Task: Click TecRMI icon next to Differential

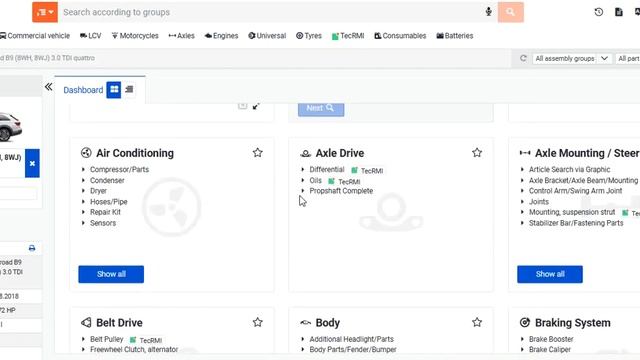Action: click(355, 171)
